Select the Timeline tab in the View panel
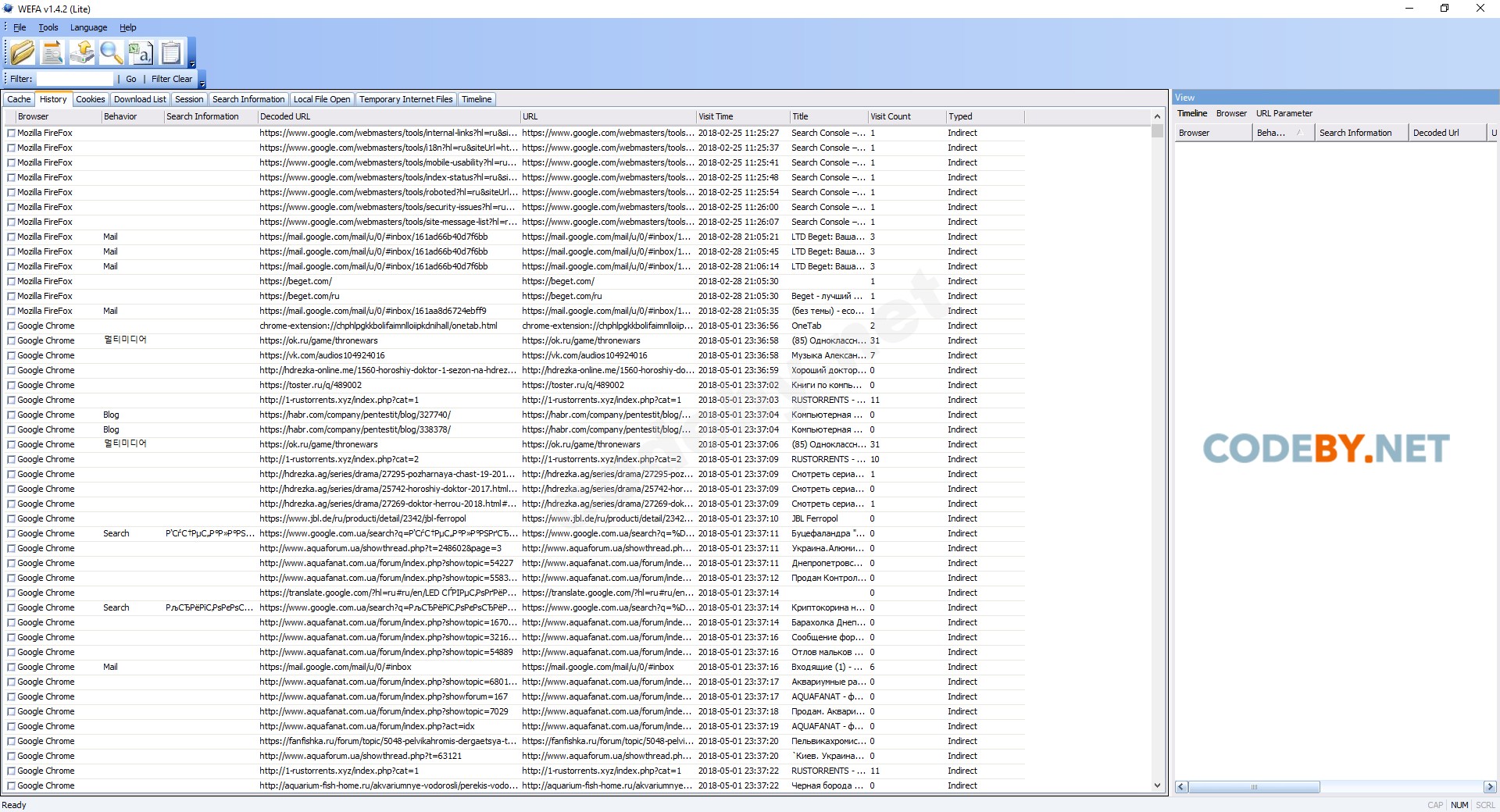This screenshot has width=1500, height=812. coord(1192,113)
